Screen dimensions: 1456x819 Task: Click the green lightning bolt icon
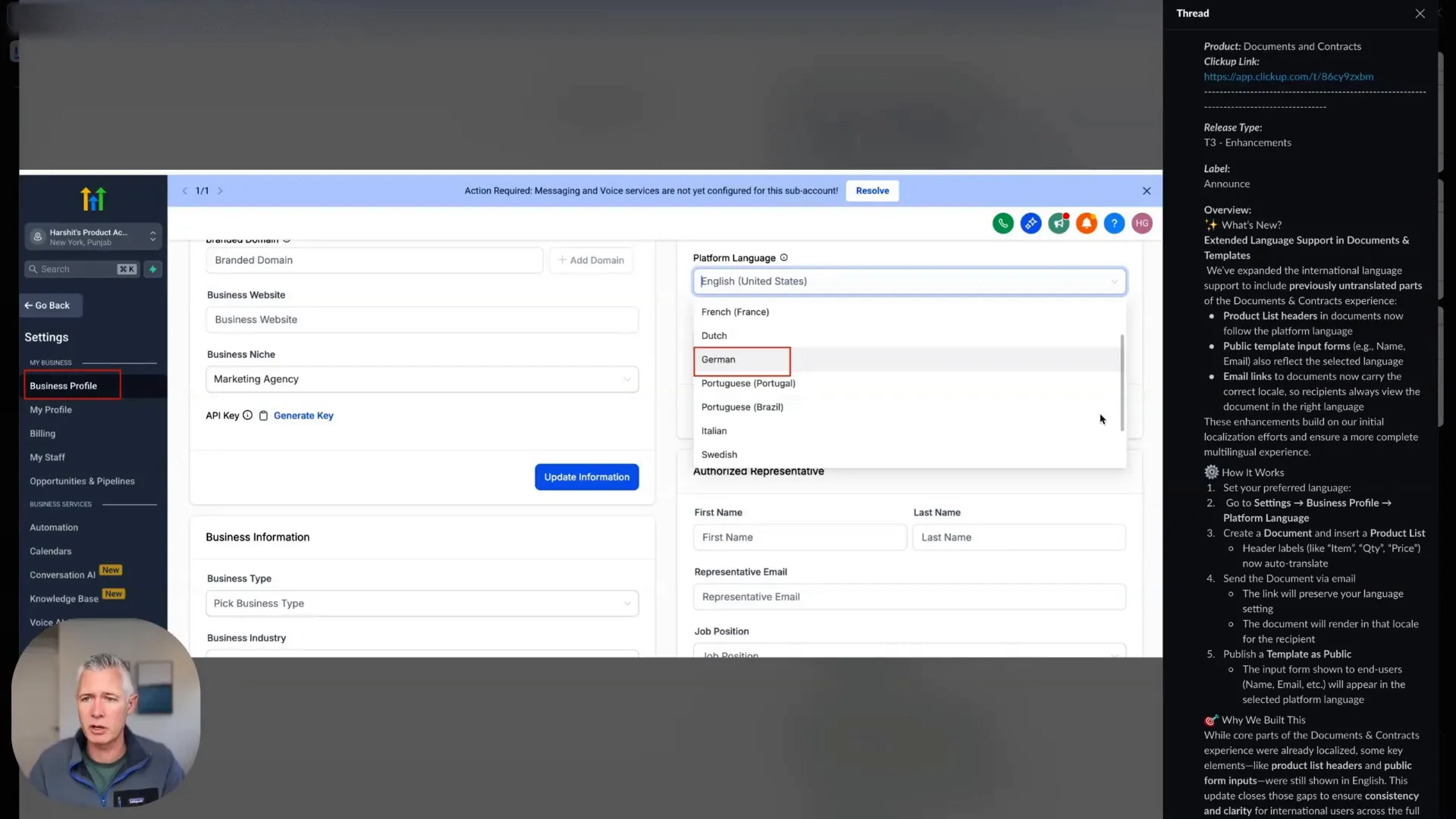click(x=153, y=269)
